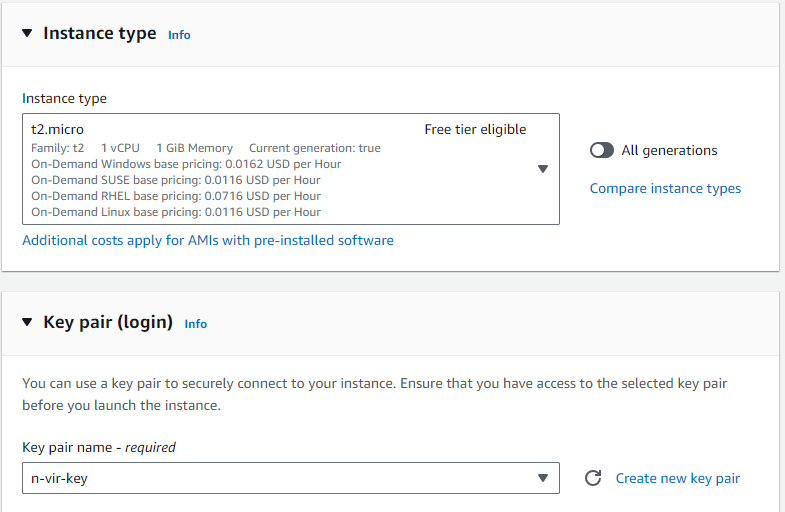This screenshot has height=512, width=785.
Task: Collapse the Instance type section triangle
Action: (x=27, y=33)
